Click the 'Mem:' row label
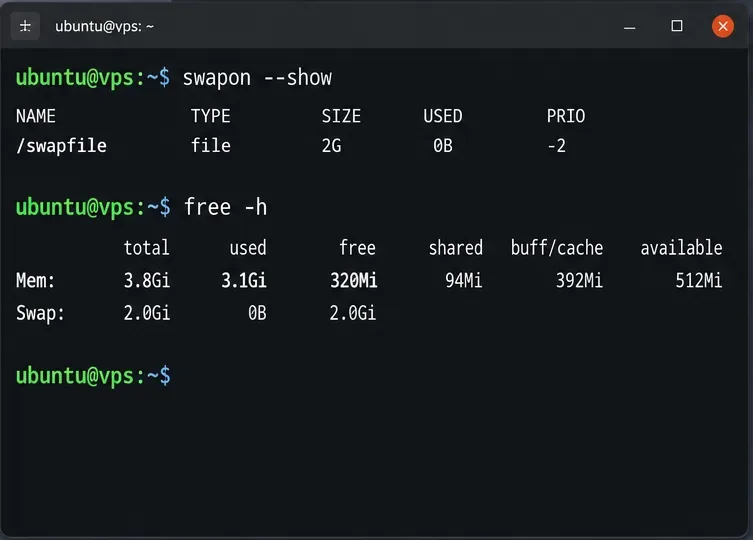 (x=36, y=280)
